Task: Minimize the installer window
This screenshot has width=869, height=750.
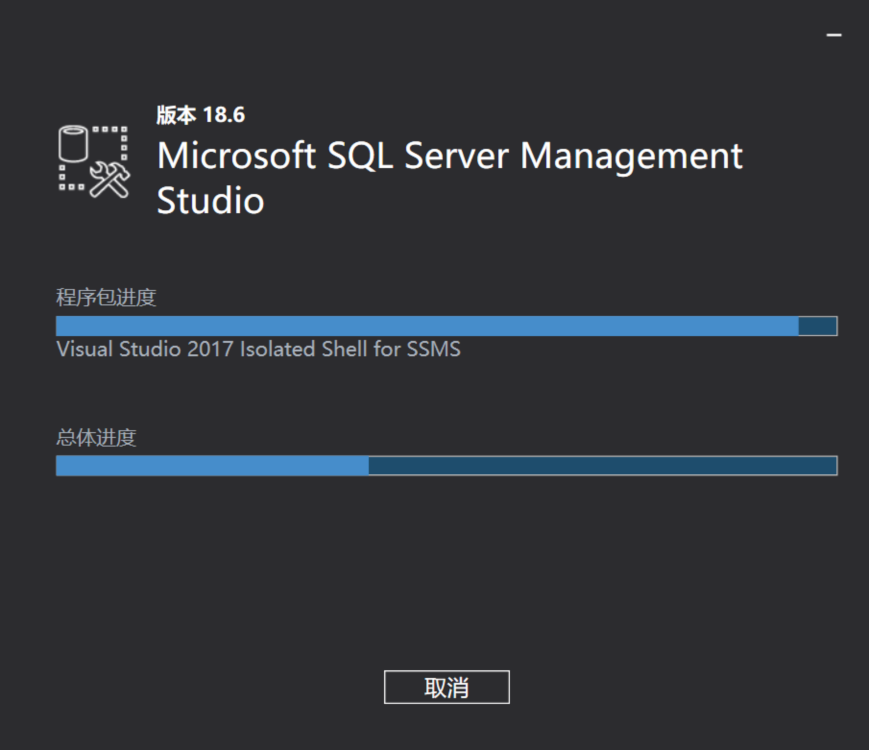Action: (x=833, y=35)
